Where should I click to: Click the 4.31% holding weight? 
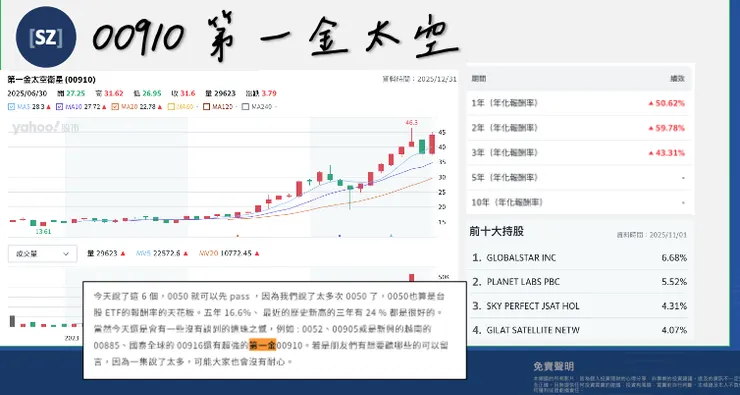(x=674, y=306)
